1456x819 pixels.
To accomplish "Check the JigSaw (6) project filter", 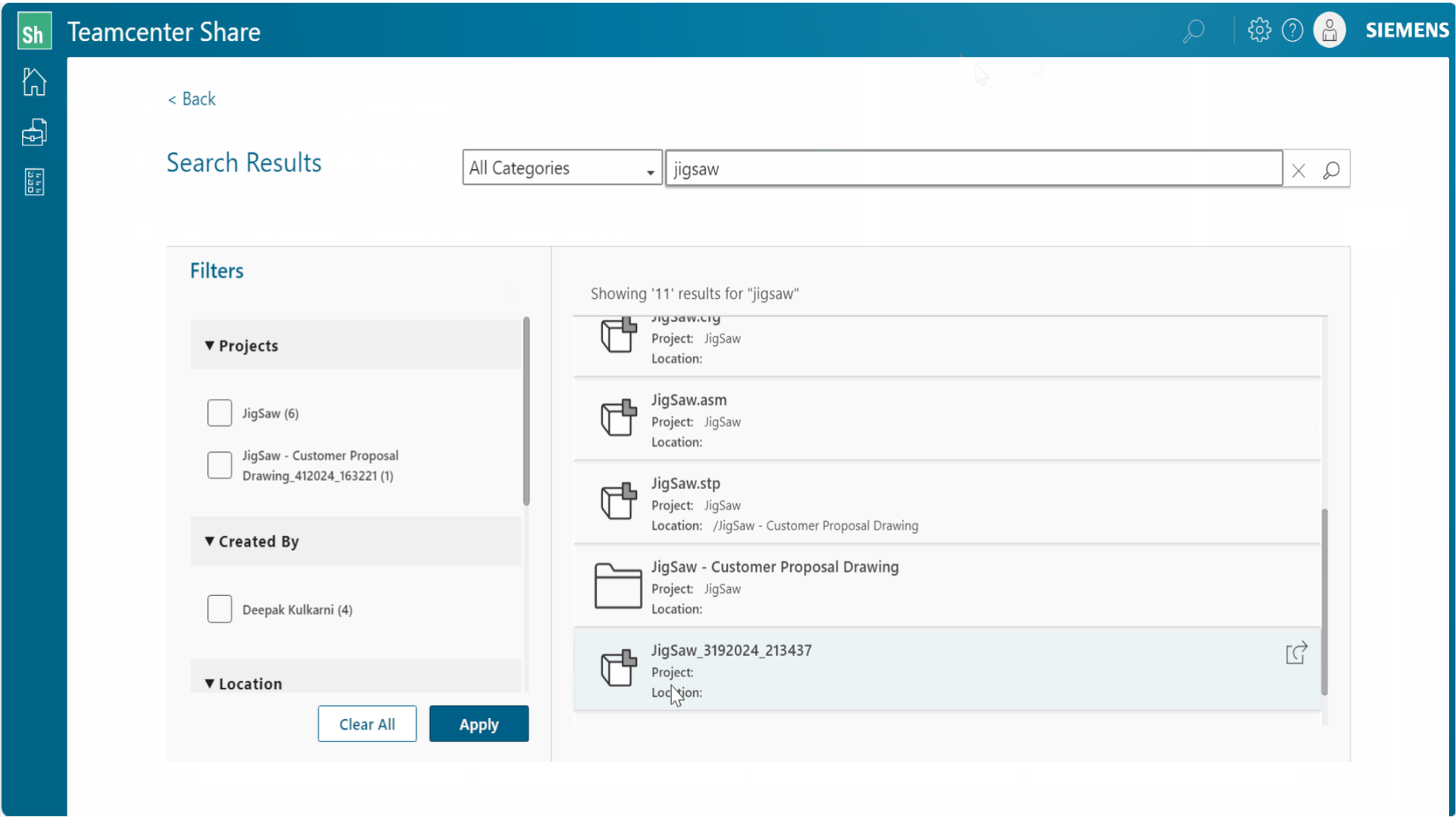I will pos(219,413).
